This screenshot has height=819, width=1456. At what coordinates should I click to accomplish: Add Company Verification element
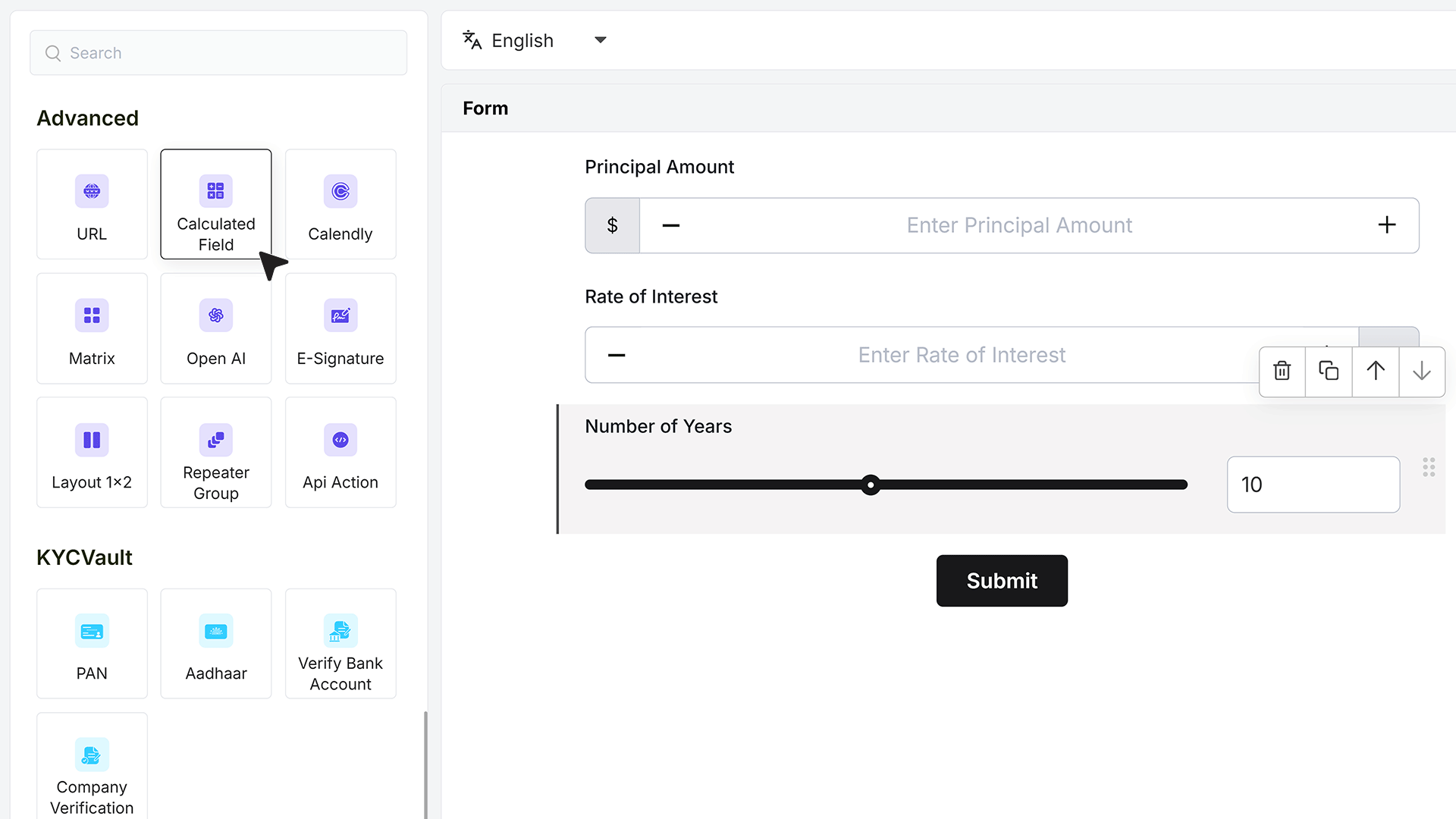(92, 767)
